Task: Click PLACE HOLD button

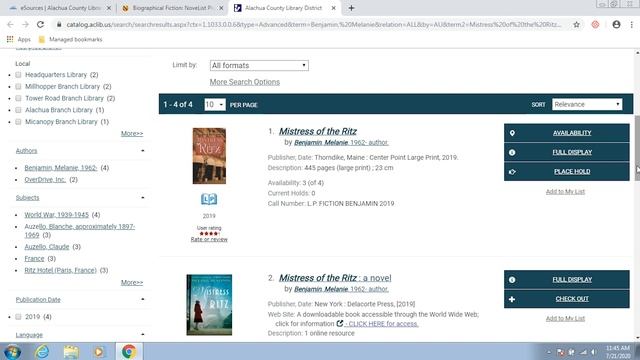Action: coord(567,171)
